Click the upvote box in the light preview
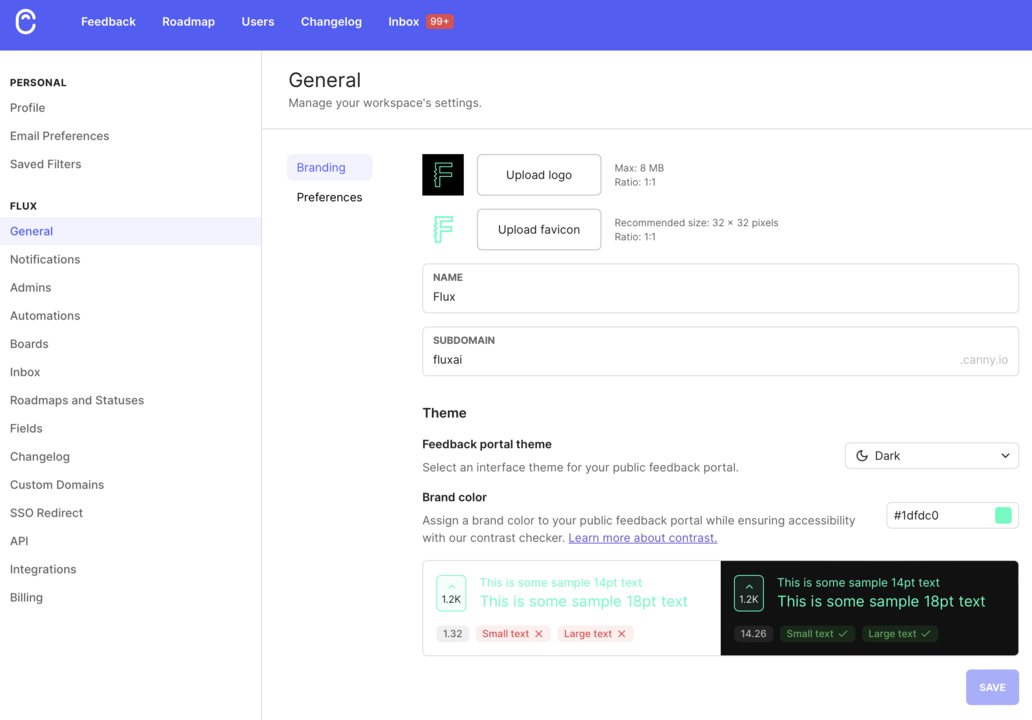The height and width of the screenshot is (720, 1032). (452, 593)
